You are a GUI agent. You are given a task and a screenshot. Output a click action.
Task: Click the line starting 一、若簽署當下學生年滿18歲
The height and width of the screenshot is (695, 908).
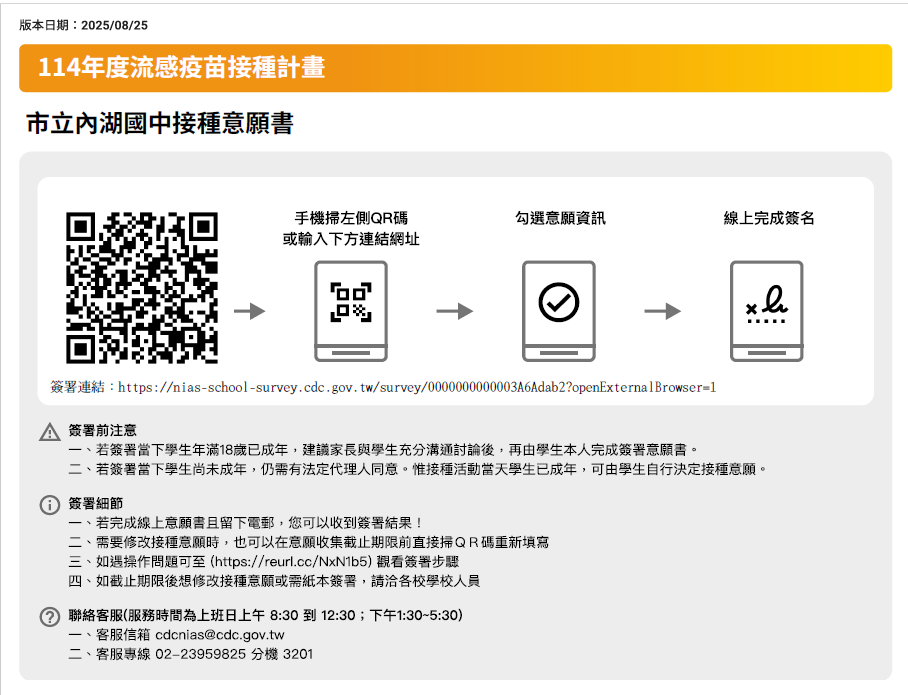click(x=383, y=449)
